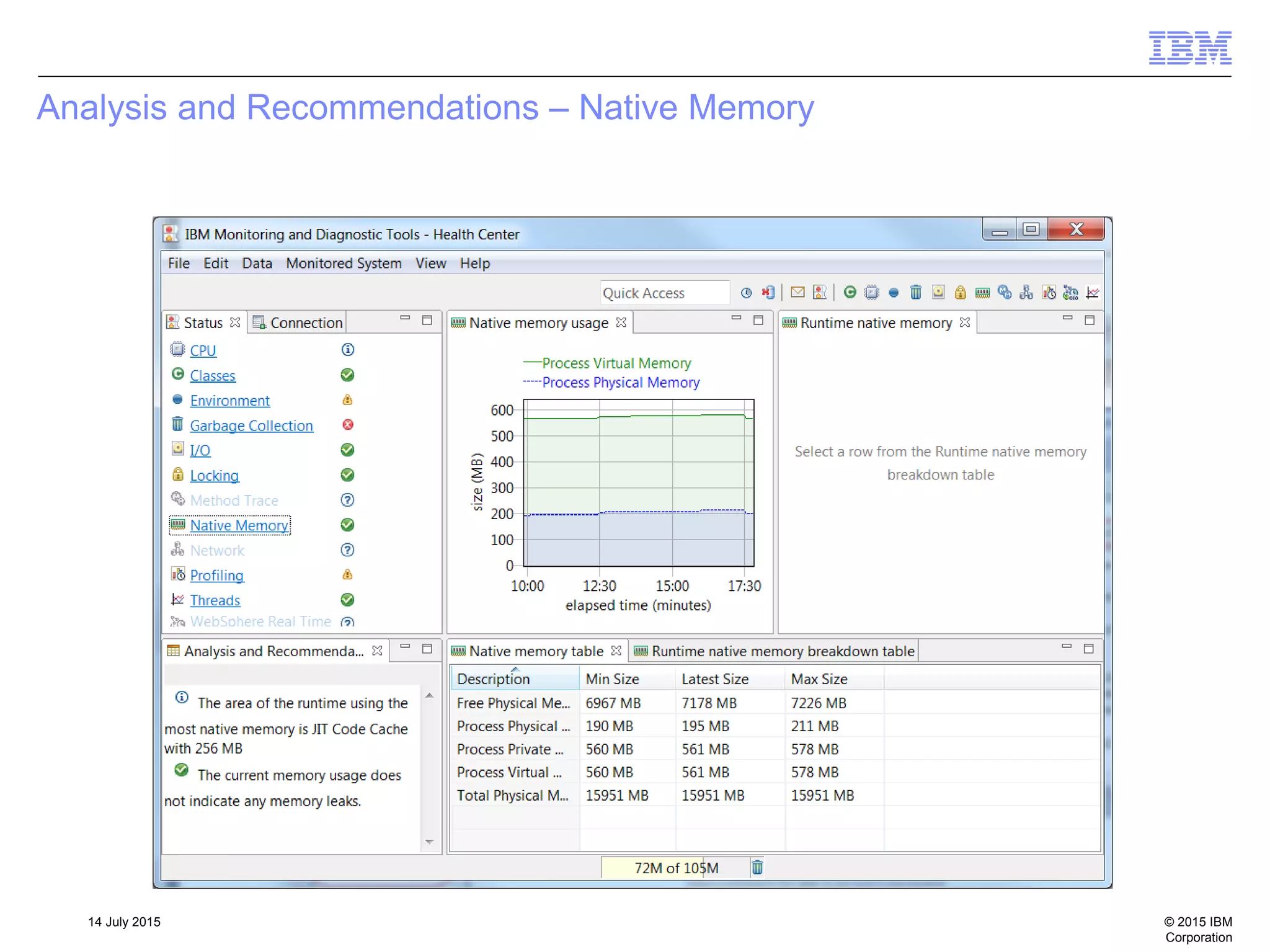Click the Profiling warning status icon

(x=348, y=574)
